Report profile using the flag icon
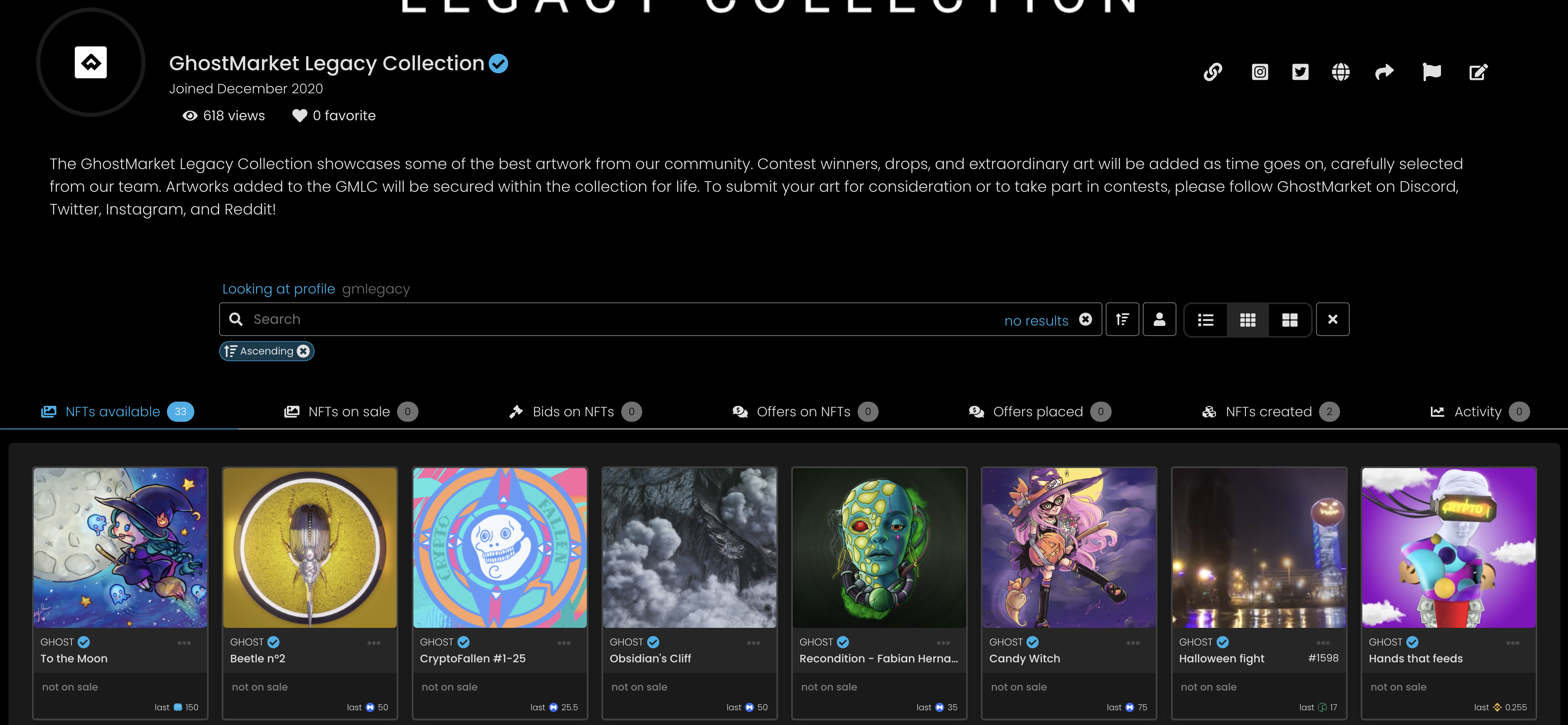Image resolution: width=1568 pixels, height=725 pixels. point(1431,72)
